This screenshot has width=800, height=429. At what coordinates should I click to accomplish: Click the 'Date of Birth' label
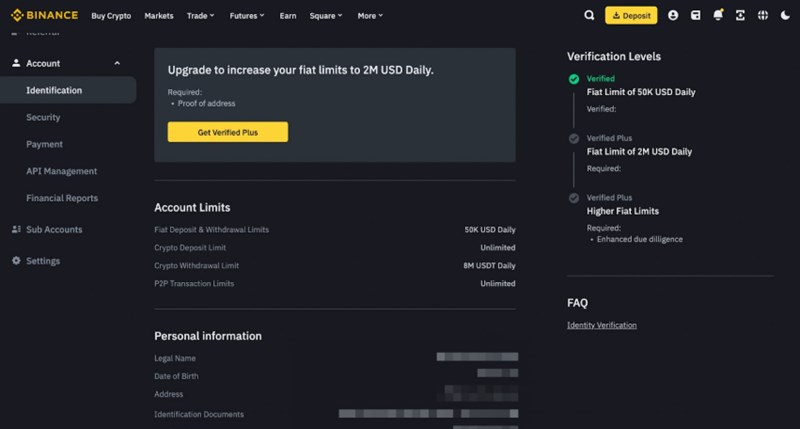176,376
